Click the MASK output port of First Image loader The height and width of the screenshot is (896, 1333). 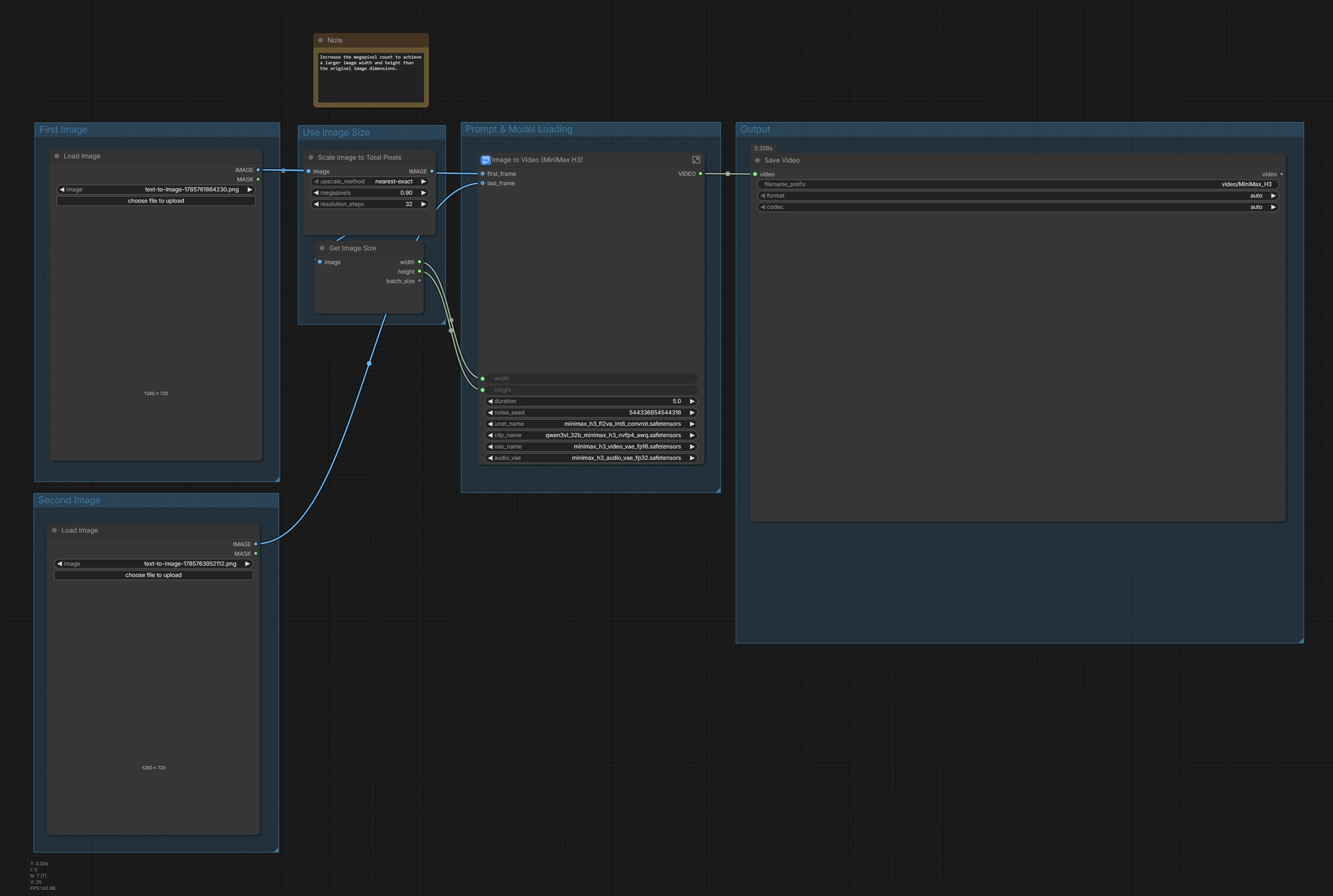point(259,180)
